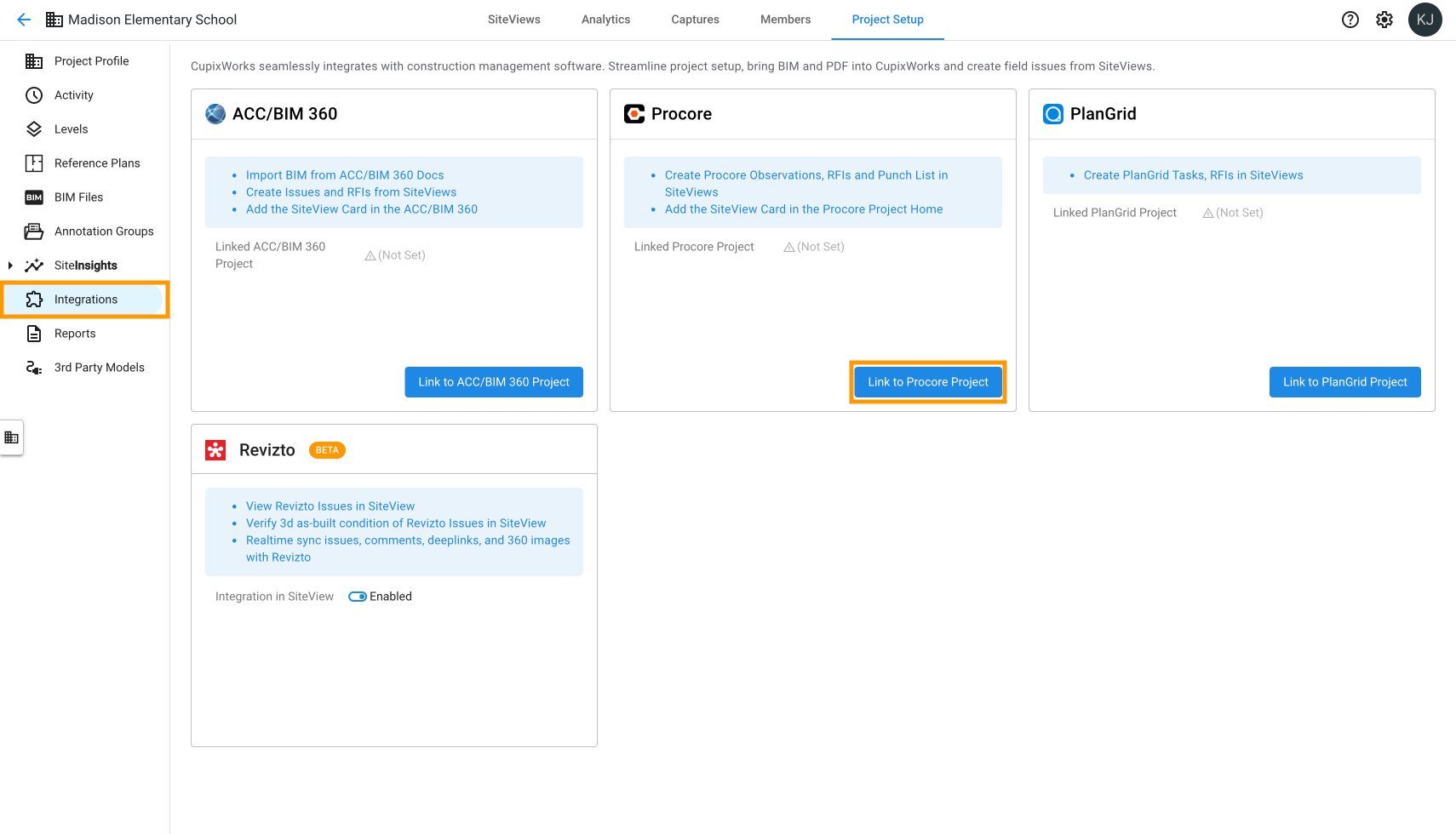Viewport: 1456px width, 834px height.
Task: Open the Captures tab
Action: [696, 20]
